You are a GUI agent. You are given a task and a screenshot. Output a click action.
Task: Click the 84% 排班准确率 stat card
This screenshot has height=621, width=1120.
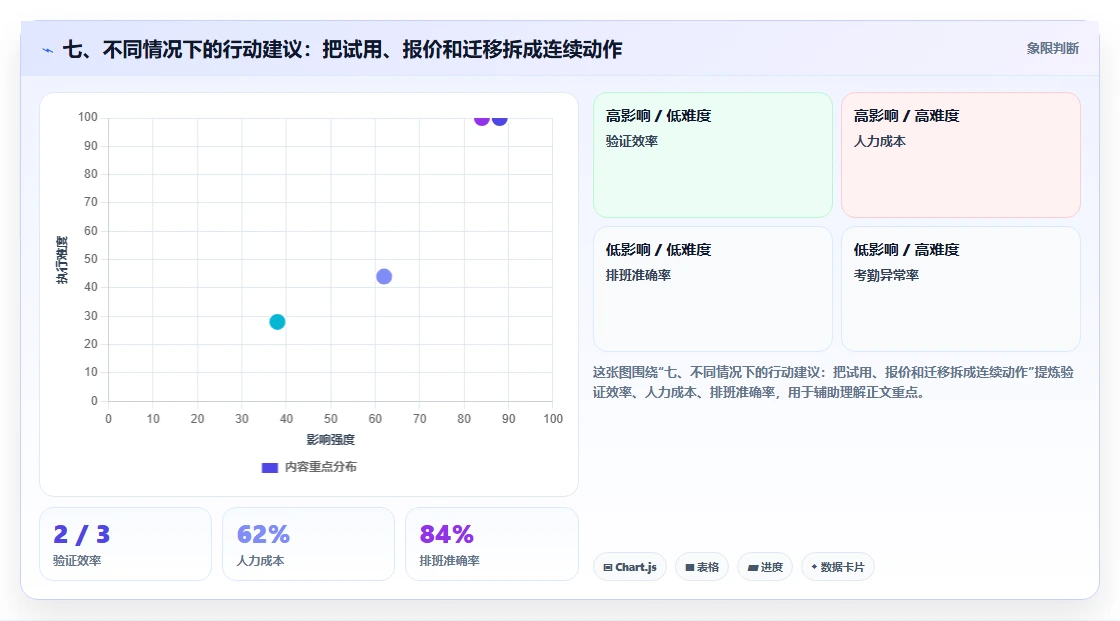(491, 544)
